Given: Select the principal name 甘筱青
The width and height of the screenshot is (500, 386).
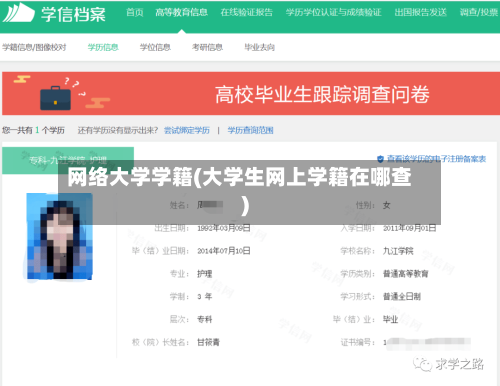Looking at the screenshot, I should (208, 342).
